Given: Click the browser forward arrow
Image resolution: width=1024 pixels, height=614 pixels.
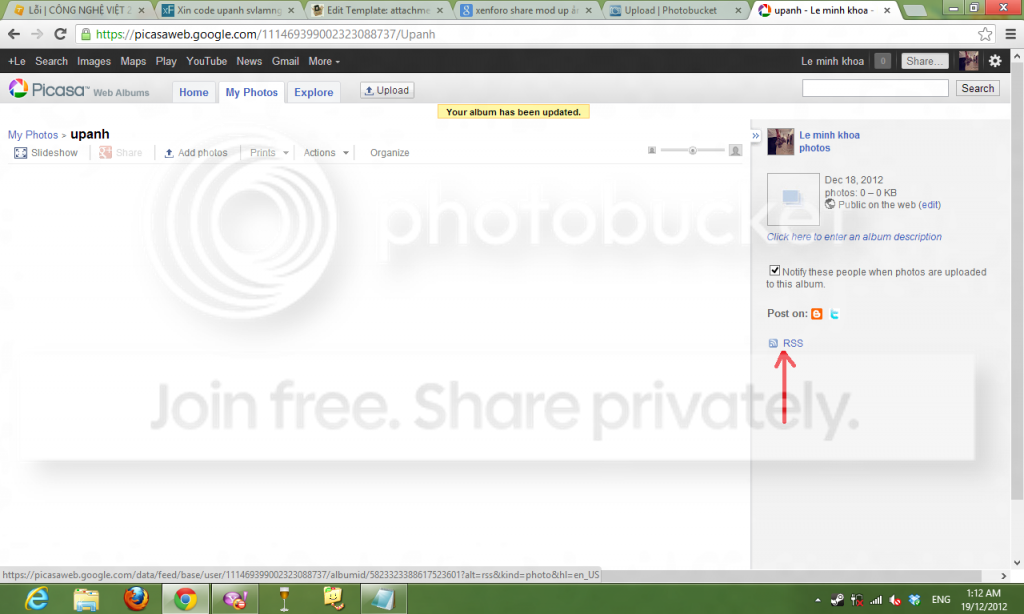Looking at the screenshot, I should point(37,34).
